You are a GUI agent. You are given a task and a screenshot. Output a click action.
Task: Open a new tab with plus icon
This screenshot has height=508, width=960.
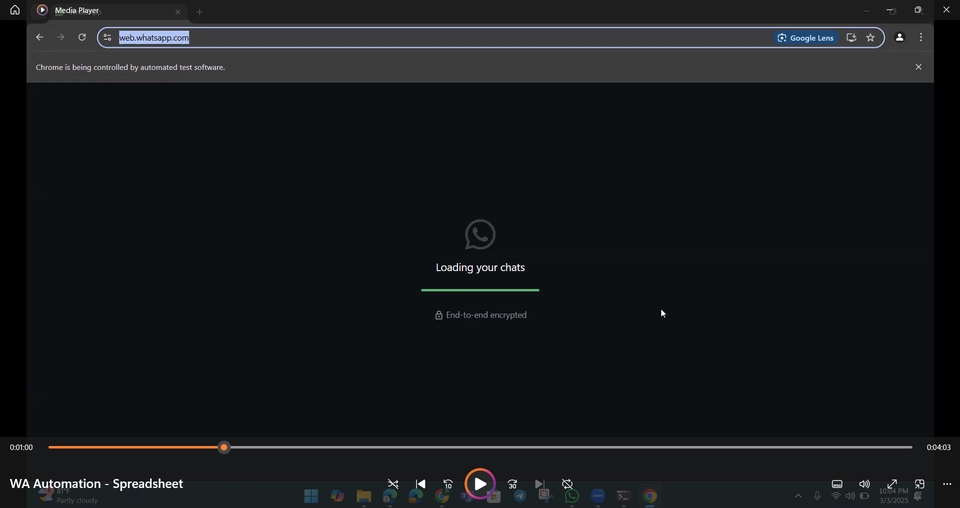click(199, 12)
